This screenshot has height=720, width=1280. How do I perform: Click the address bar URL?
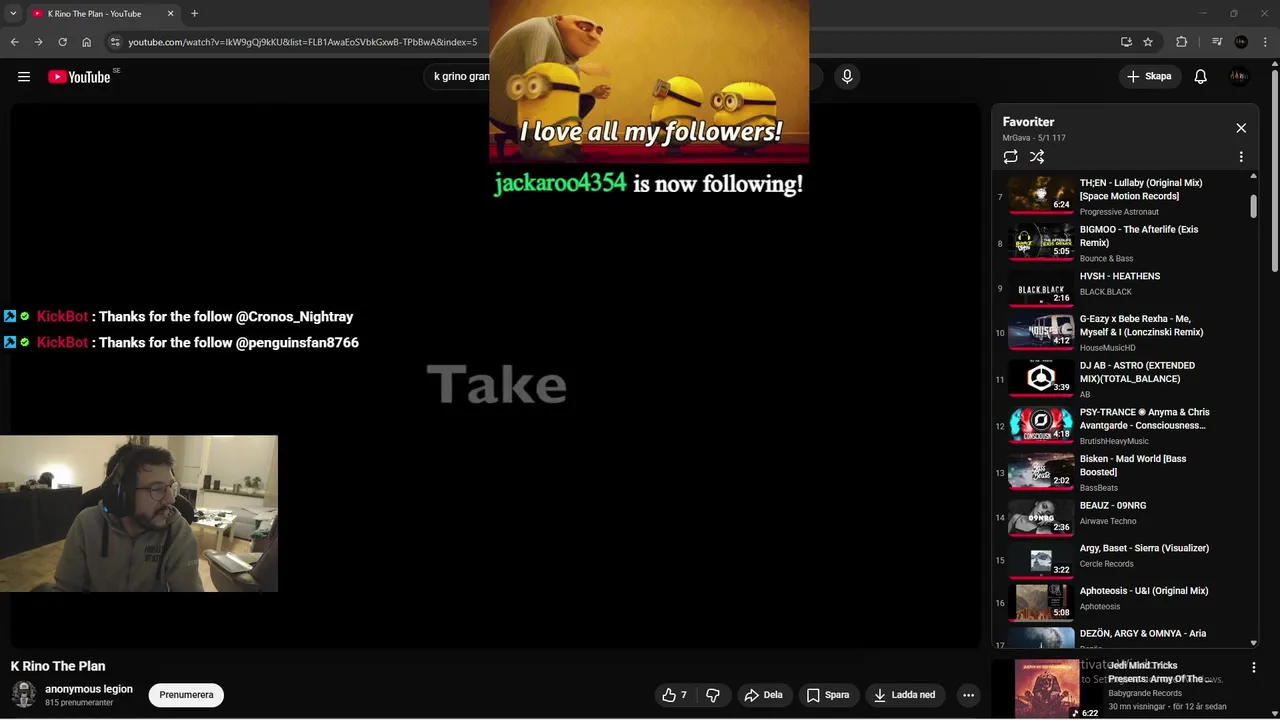point(302,42)
